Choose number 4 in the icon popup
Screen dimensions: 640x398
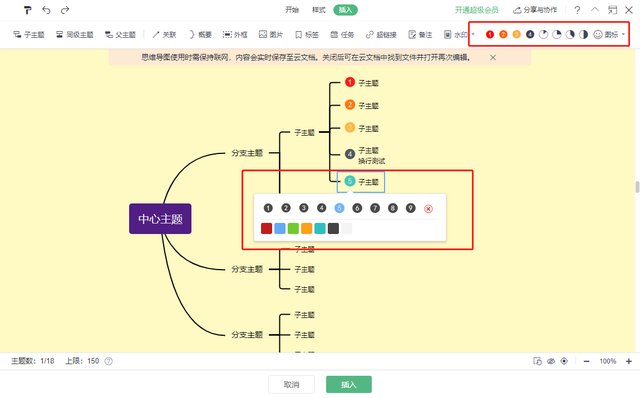(322, 208)
